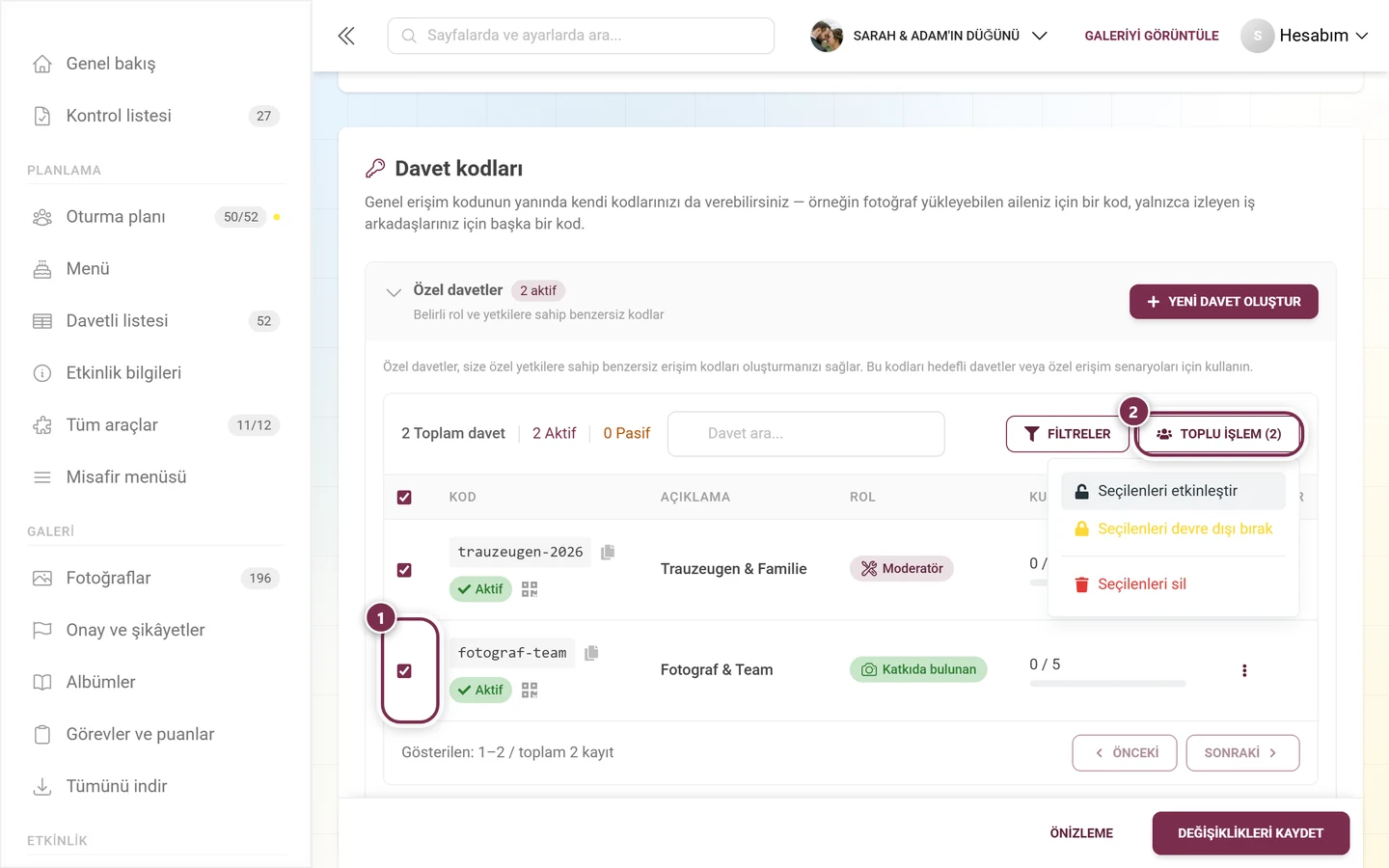Uncheck the fotograf-team row checkbox
1389x868 pixels.
point(404,671)
